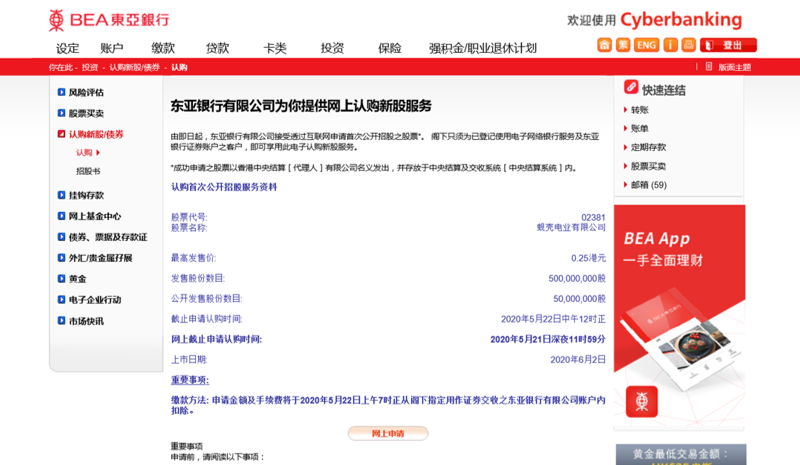
Task: Open 定期存款 quick link
Action: click(x=648, y=148)
